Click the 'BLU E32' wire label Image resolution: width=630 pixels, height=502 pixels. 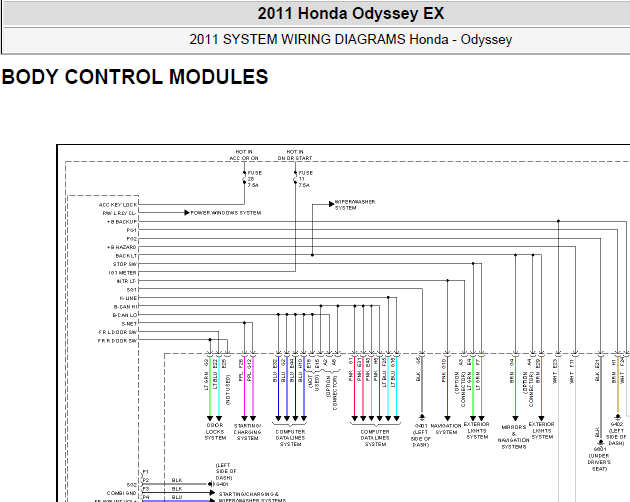[x=275, y=370]
